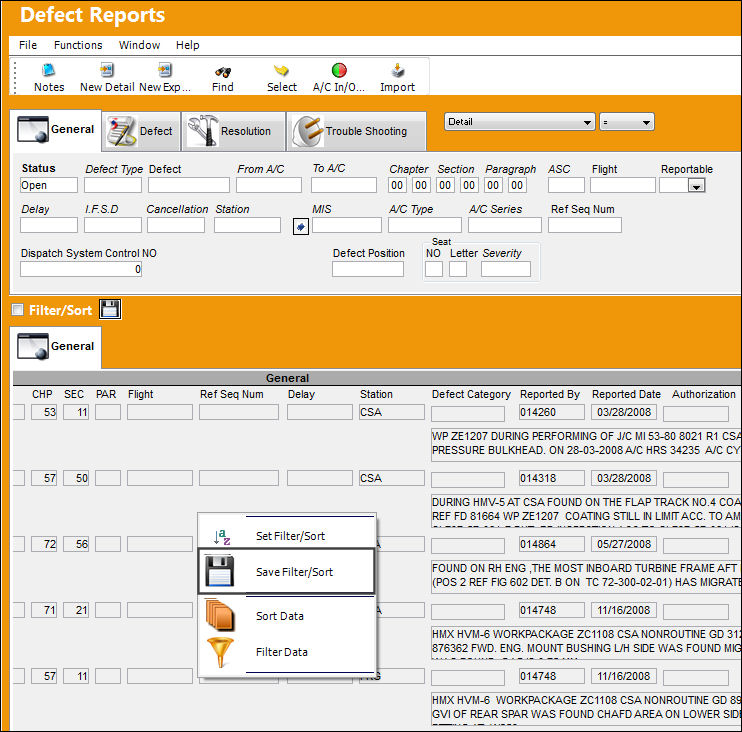
Task: Click the Status field showing Open
Action: tap(49, 185)
